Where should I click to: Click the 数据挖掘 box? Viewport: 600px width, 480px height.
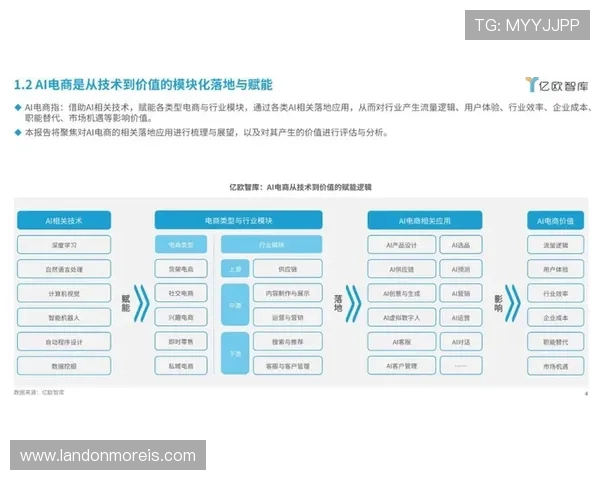[x=64, y=366]
